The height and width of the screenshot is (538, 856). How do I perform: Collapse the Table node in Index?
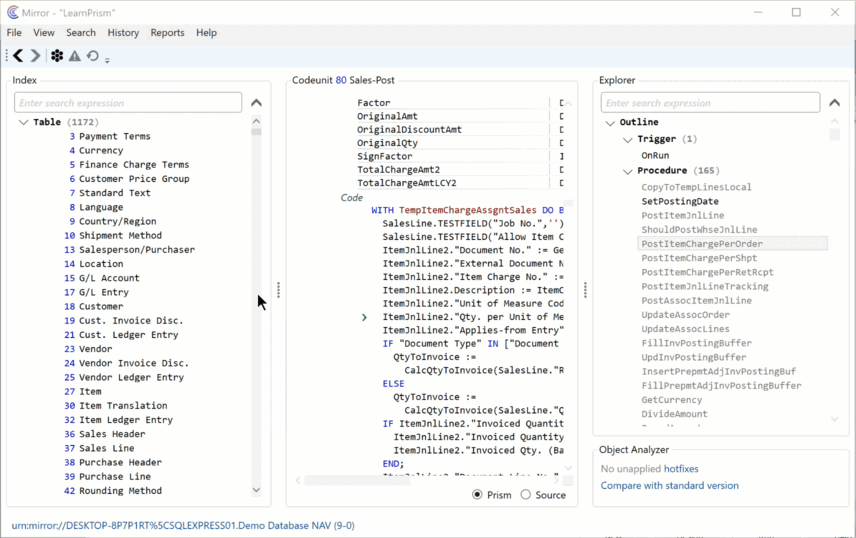click(x=23, y=122)
